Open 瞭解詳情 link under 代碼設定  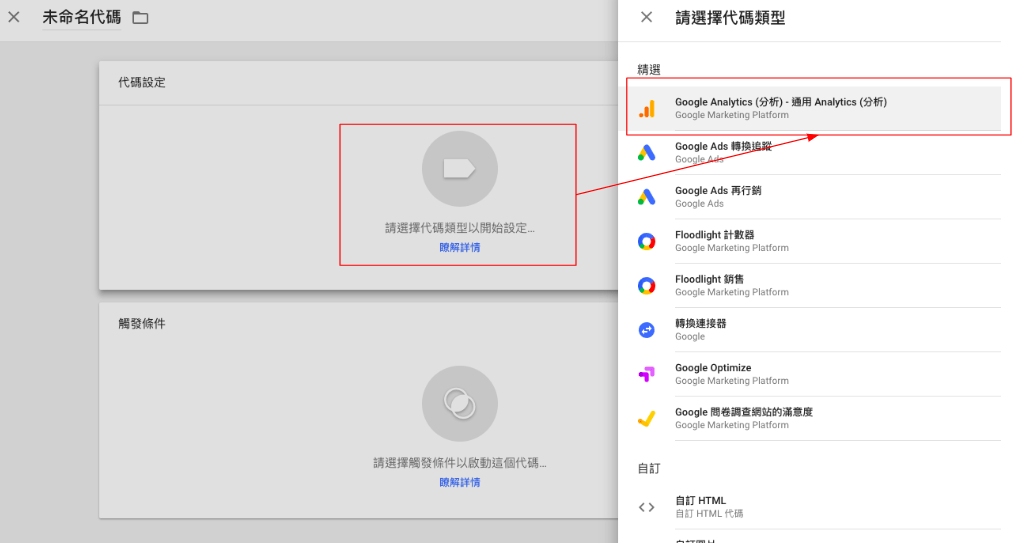pyautogui.click(x=459, y=248)
